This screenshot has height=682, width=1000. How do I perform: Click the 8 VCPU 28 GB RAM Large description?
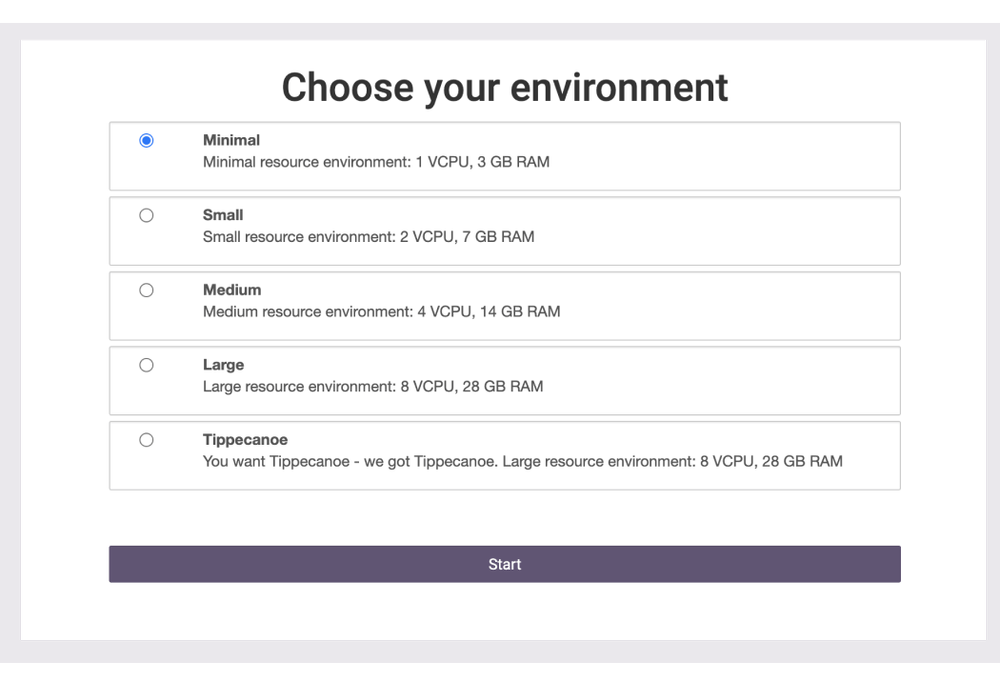point(373,387)
